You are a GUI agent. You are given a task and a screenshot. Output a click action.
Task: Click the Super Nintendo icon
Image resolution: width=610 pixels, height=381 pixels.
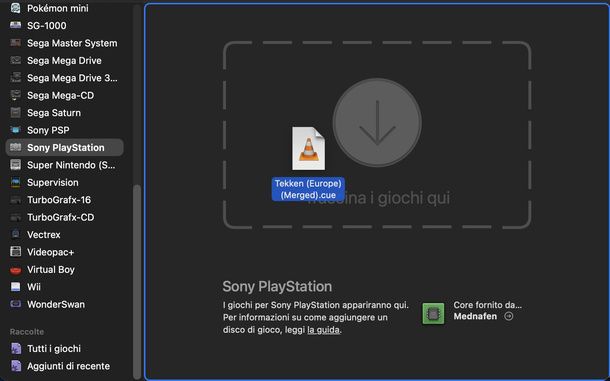click(16, 165)
